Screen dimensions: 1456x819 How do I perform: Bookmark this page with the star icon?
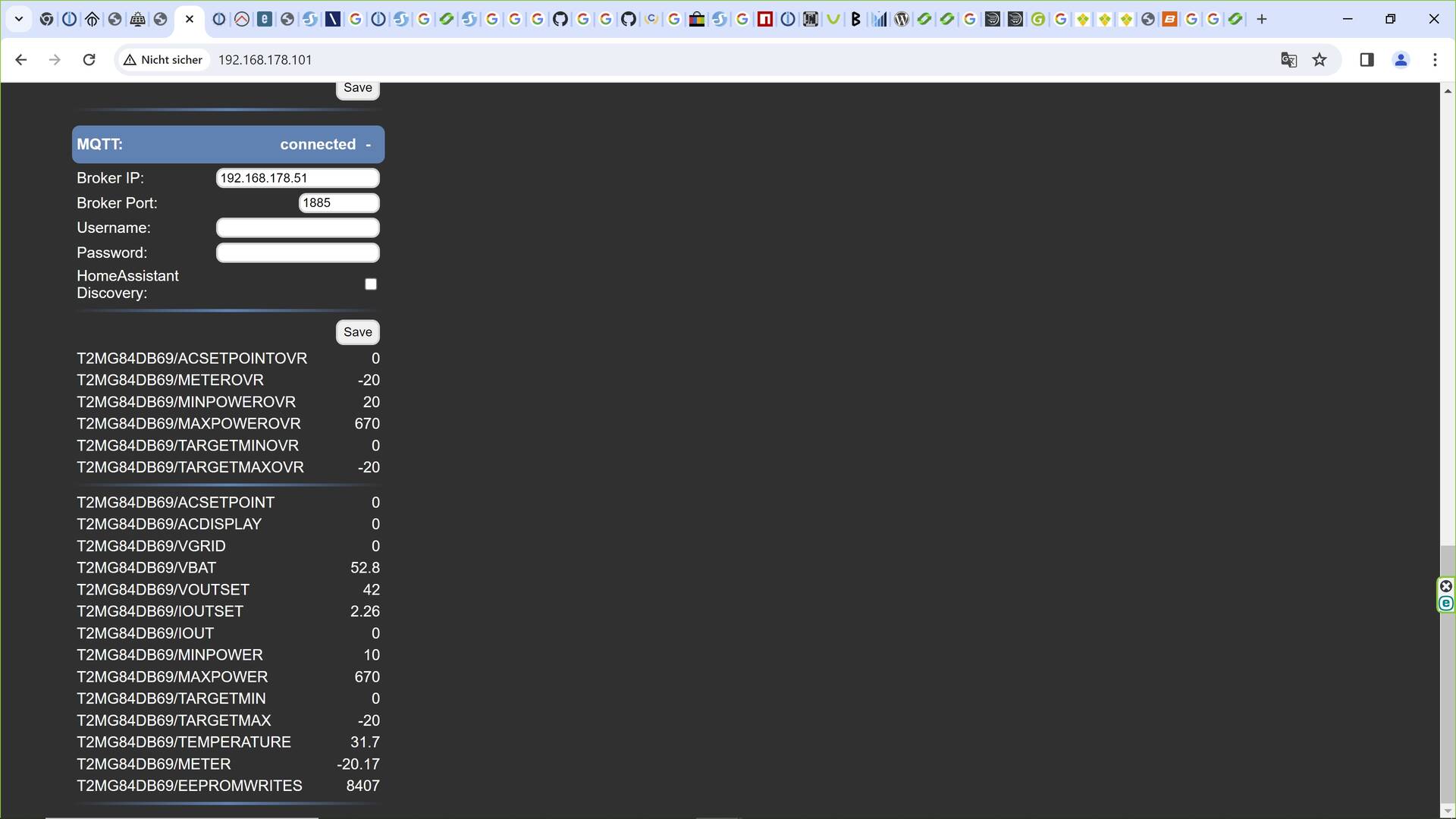[x=1319, y=60]
